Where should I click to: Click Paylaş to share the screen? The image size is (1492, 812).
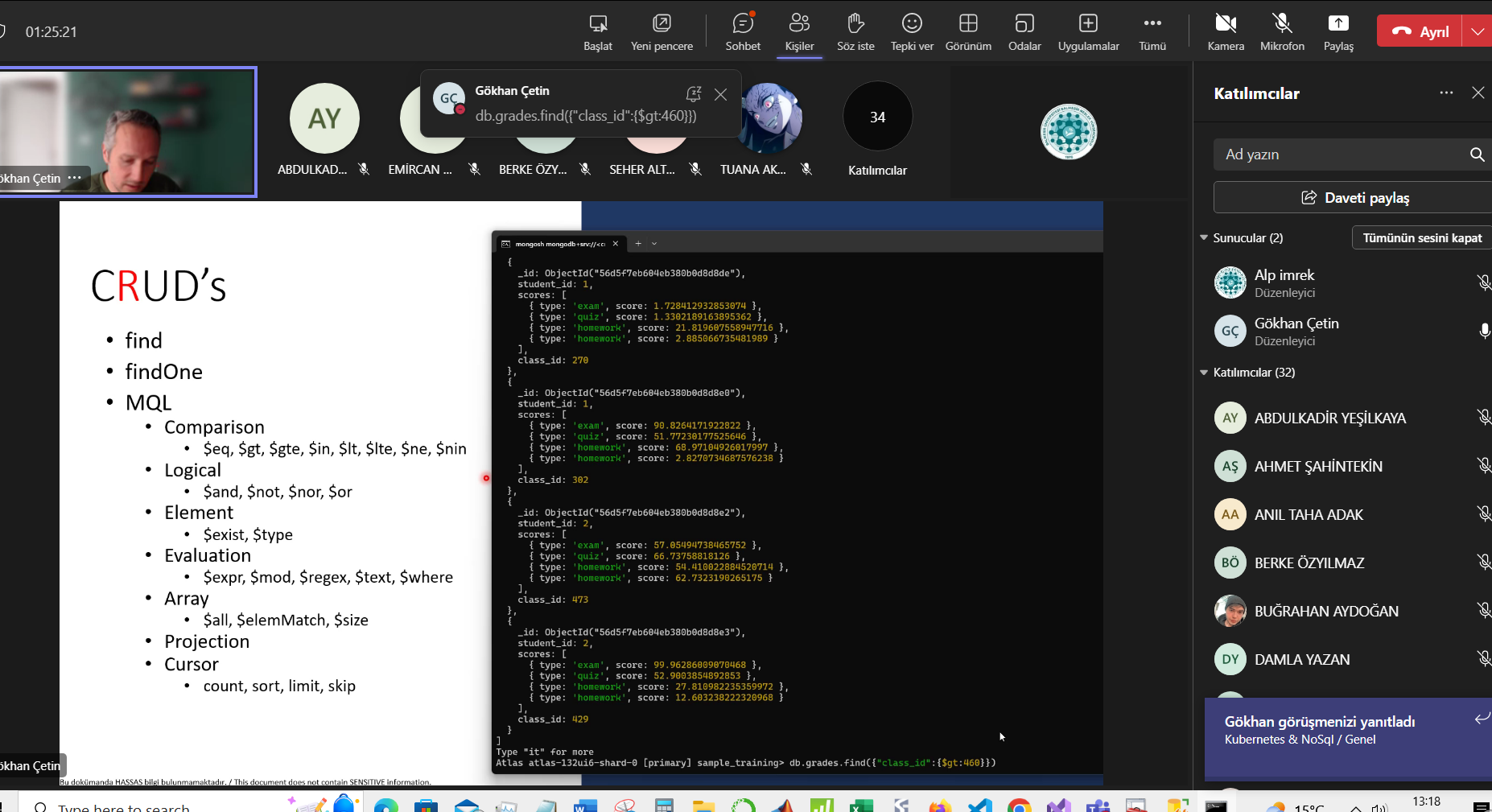pyautogui.click(x=1338, y=32)
